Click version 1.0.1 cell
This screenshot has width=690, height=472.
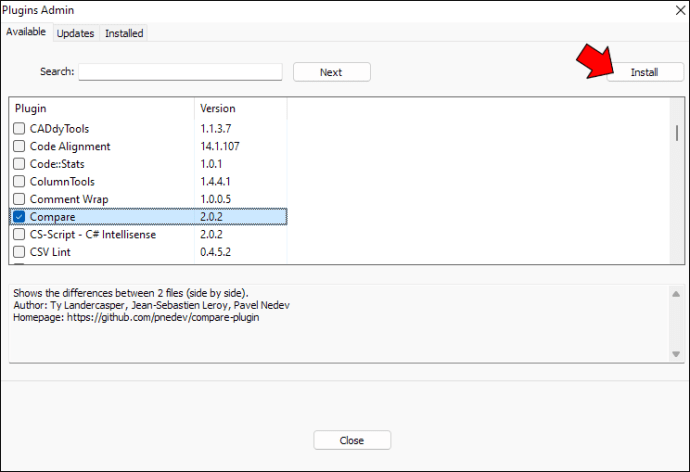(x=211, y=164)
